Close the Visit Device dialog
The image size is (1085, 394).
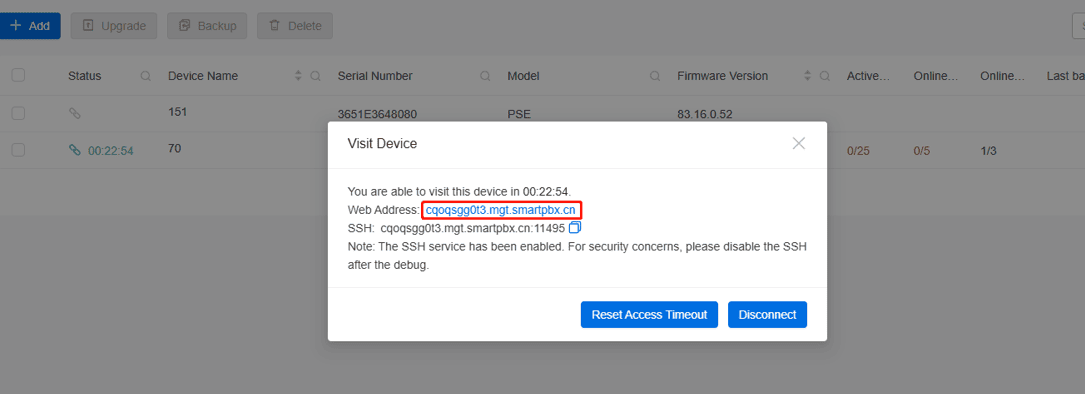[799, 143]
